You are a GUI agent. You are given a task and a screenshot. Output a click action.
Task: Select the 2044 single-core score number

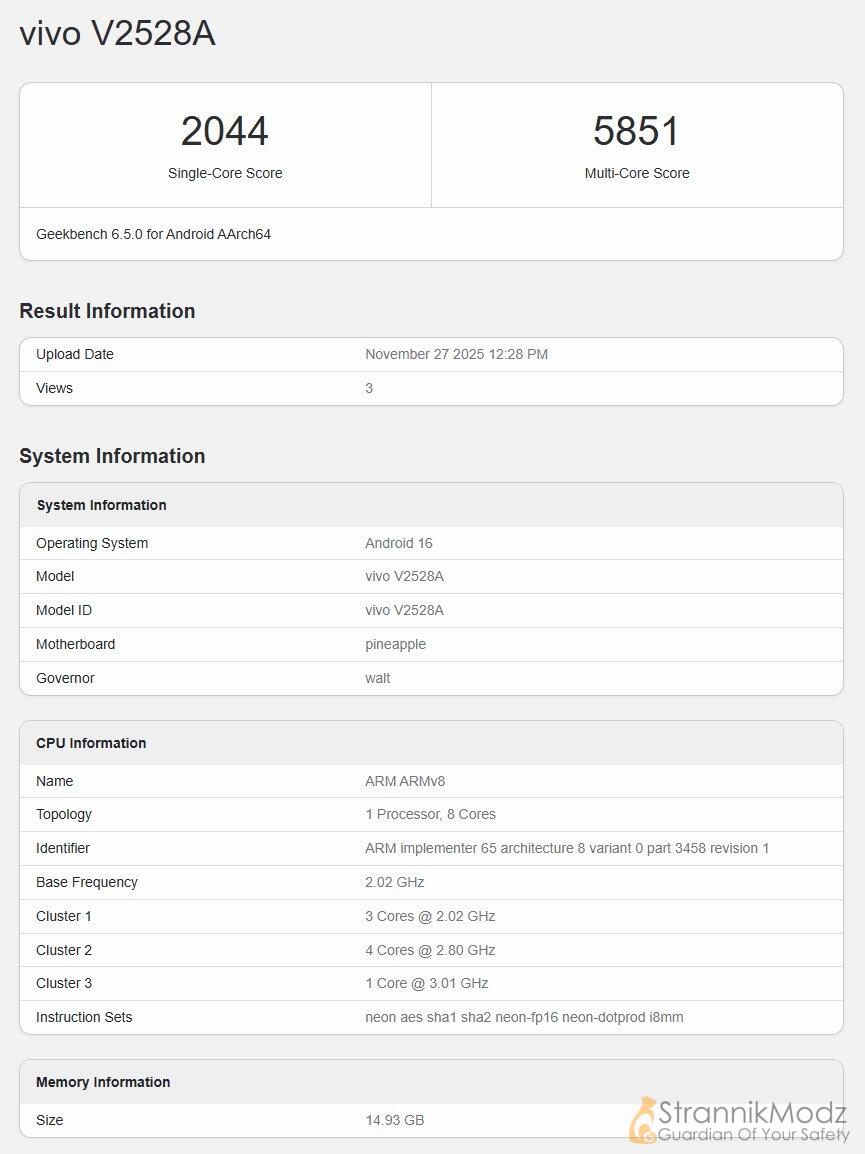225,131
